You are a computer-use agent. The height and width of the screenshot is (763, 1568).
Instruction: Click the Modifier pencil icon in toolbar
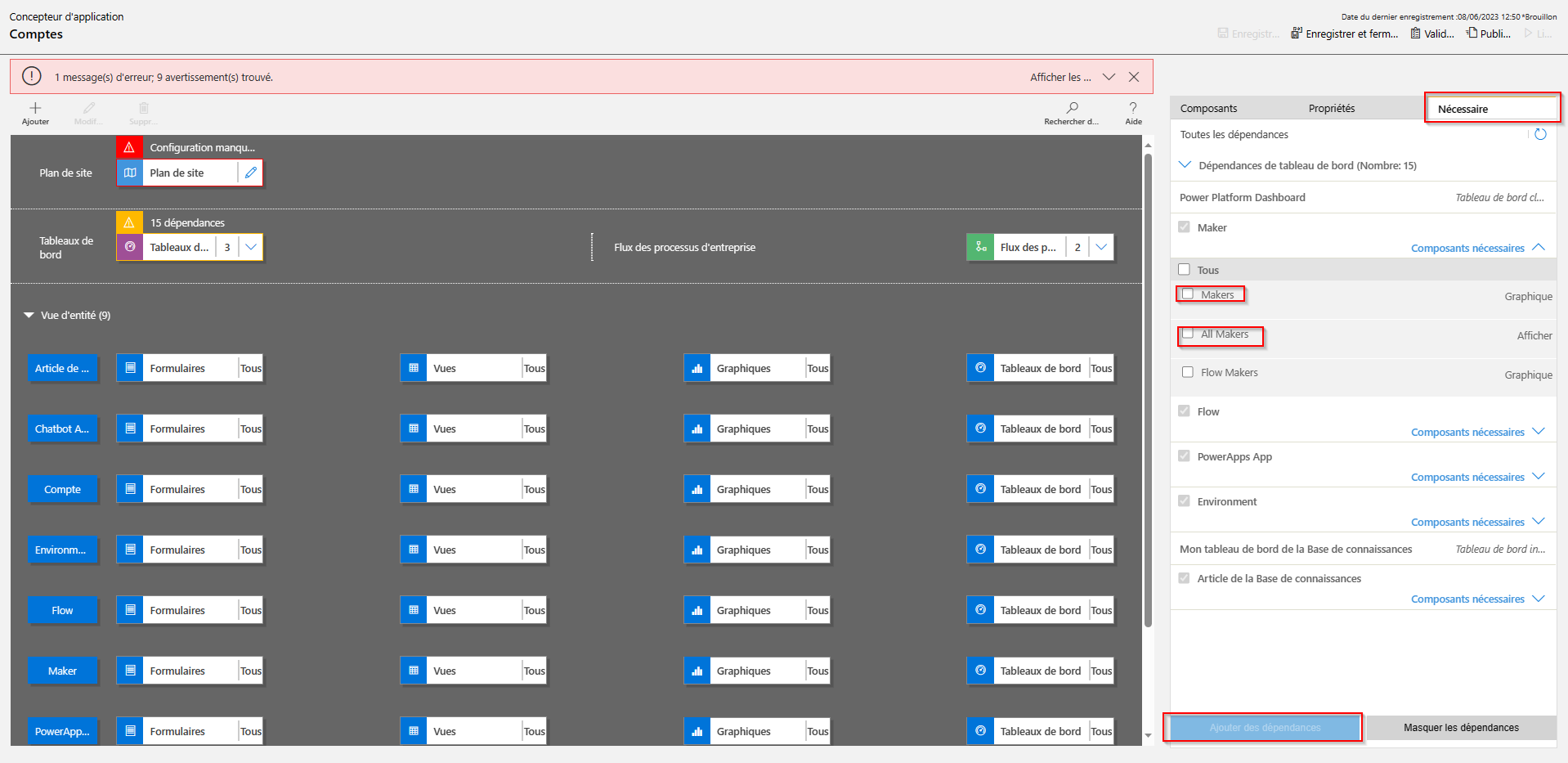coord(89,108)
